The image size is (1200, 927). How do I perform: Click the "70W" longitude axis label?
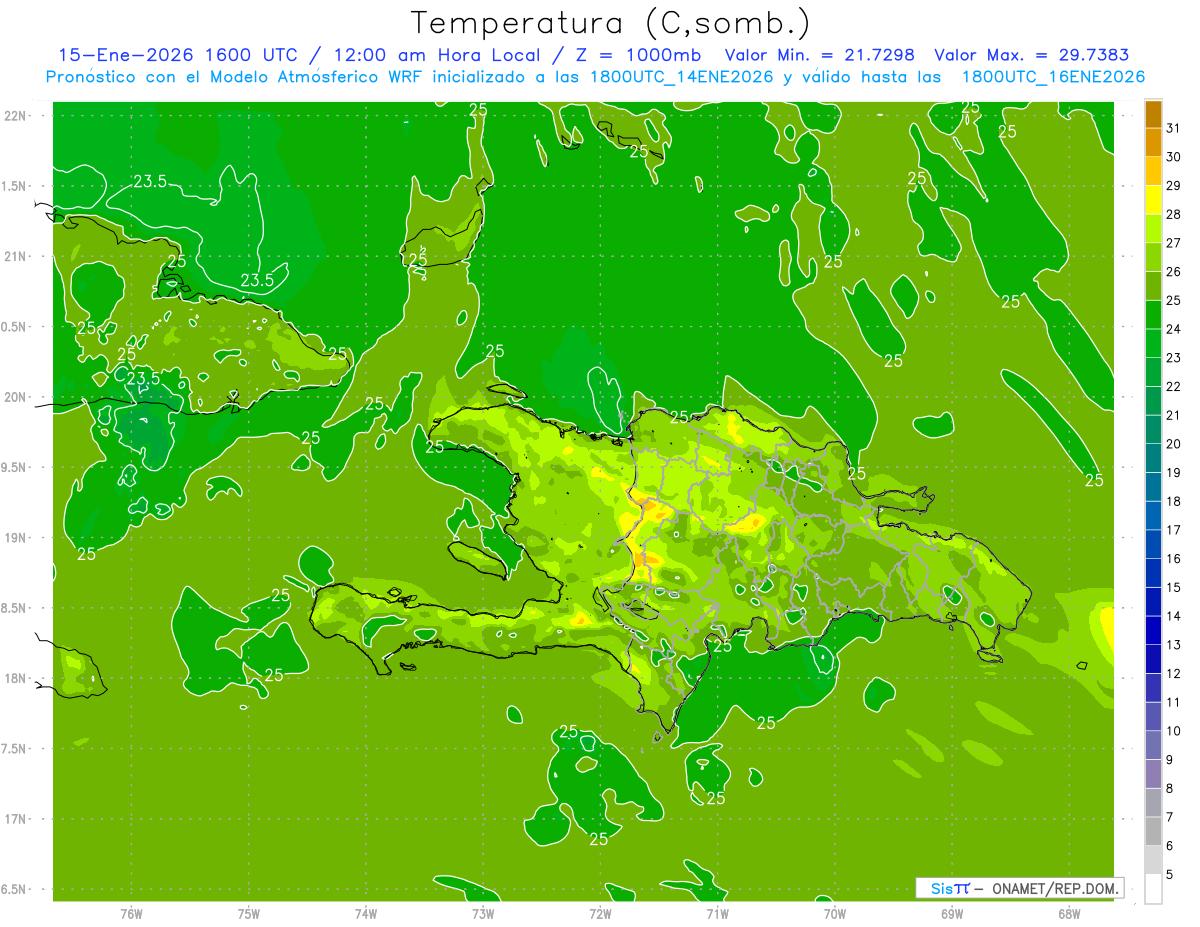835,913
